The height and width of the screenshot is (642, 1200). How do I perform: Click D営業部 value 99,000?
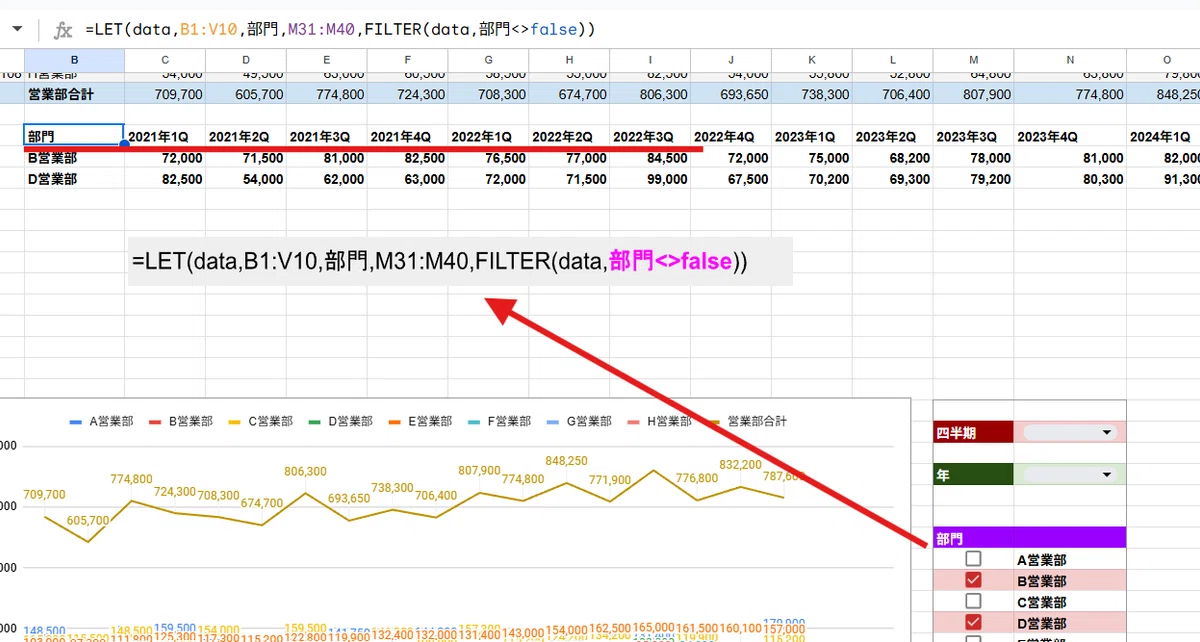click(650, 179)
